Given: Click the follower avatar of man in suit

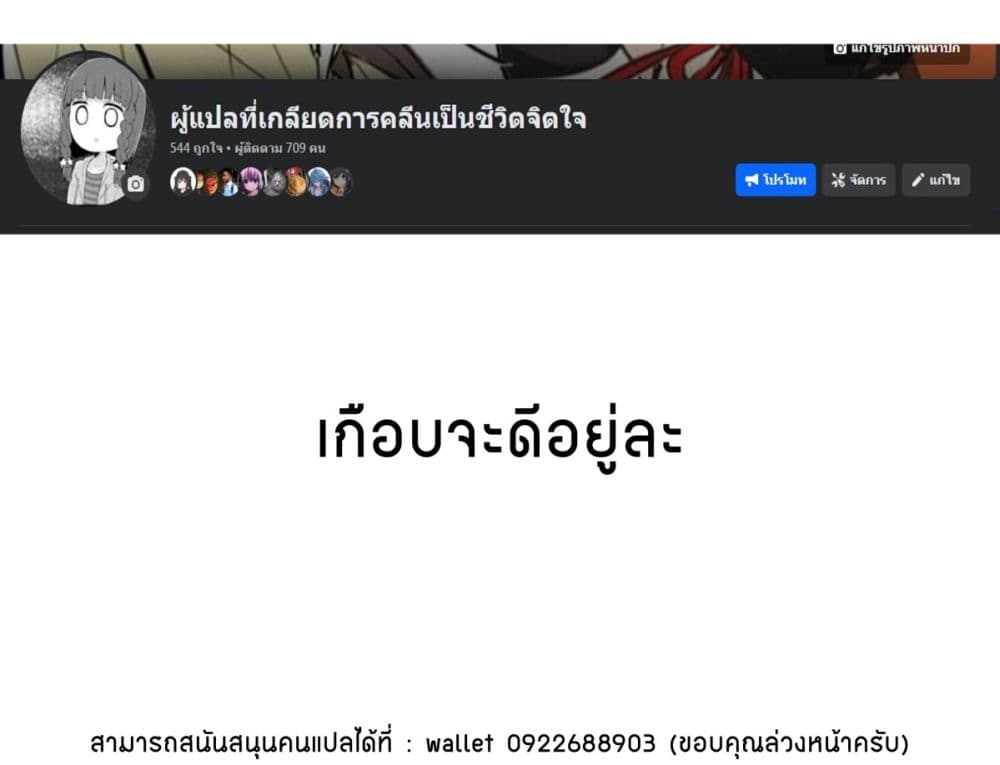Looking at the screenshot, I should click(228, 182).
